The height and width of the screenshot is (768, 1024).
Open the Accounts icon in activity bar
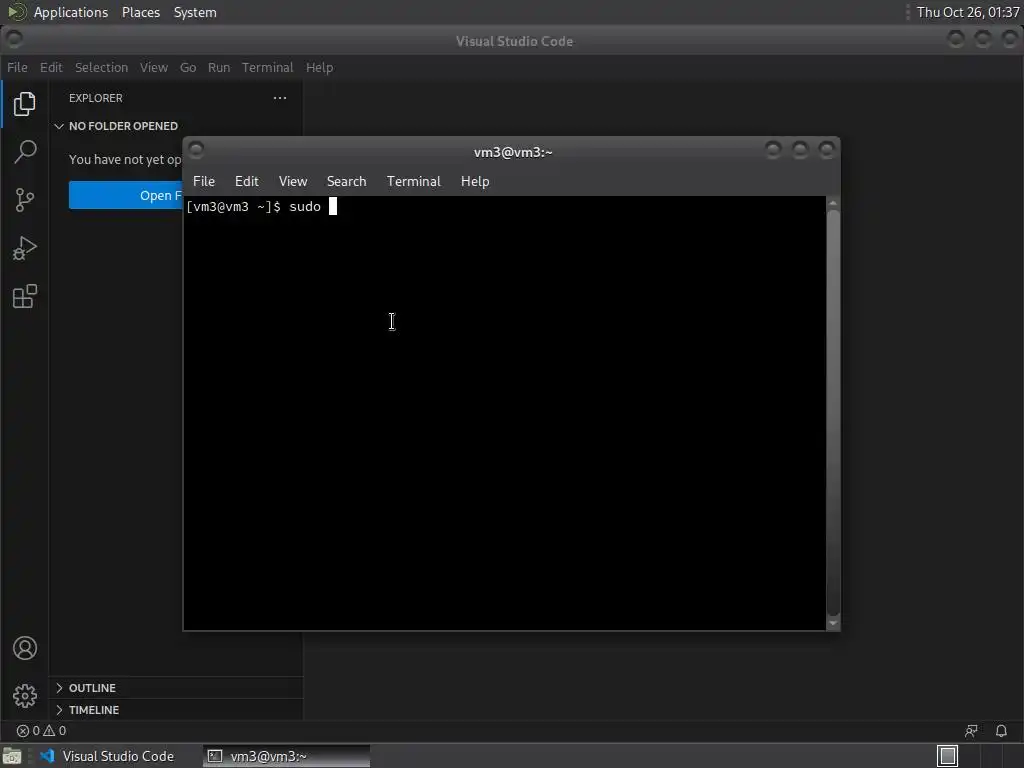[x=25, y=648]
